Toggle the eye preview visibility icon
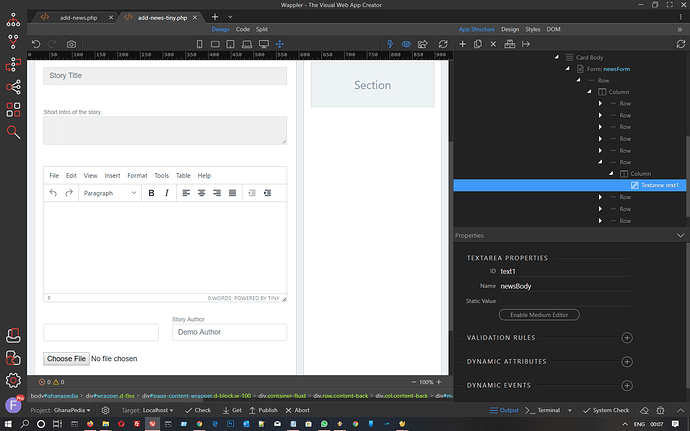The width and height of the screenshot is (690, 431). click(x=406, y=45)
